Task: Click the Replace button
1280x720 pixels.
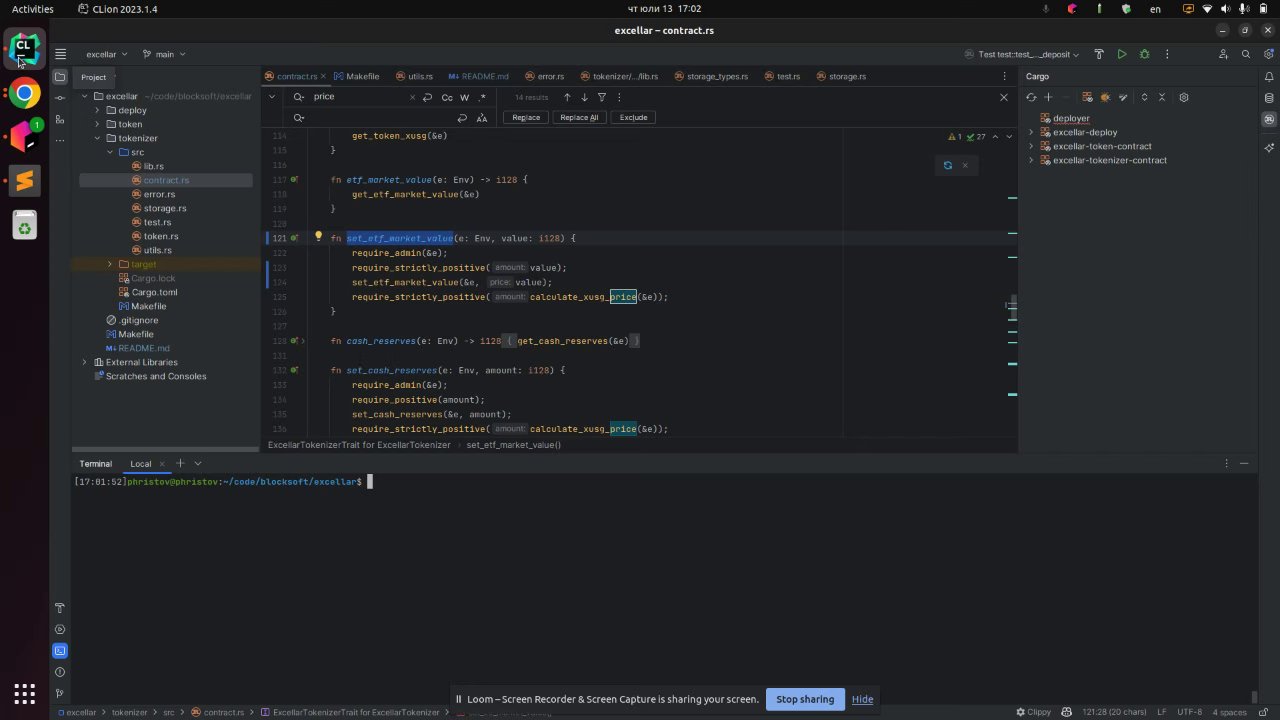Action: (x=526, y=117)
